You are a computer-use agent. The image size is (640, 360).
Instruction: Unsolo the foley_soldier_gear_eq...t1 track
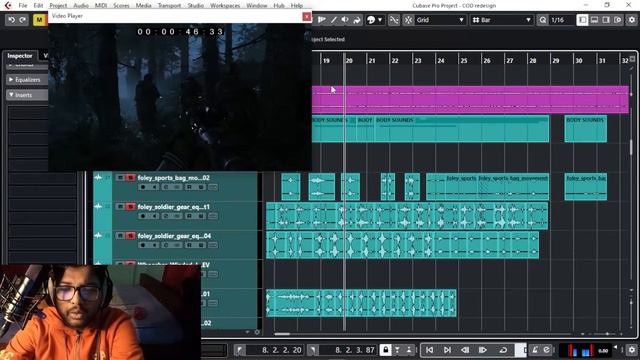(130, 207)
